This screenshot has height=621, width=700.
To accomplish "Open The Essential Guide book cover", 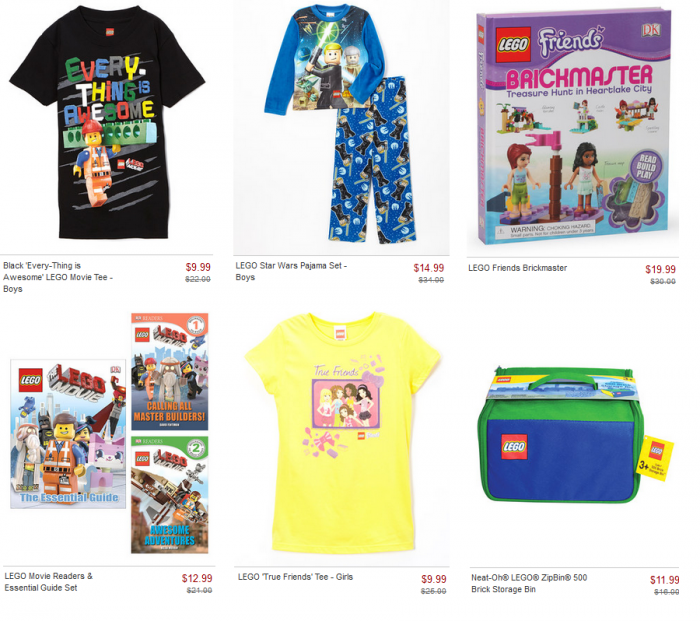I will tap(68, 433).
